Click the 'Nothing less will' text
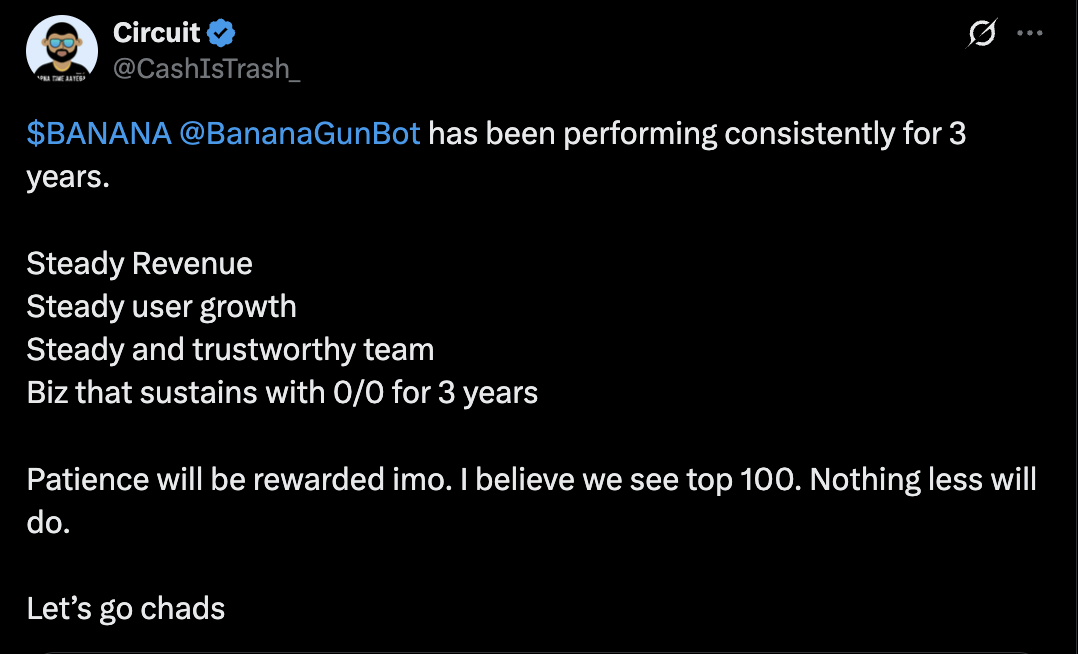 point(923,479)
